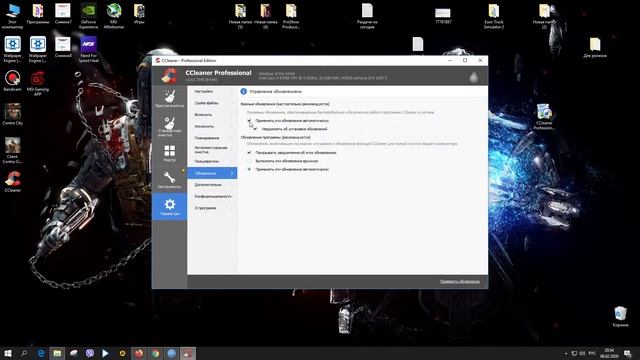Open the ProShow Producer folder on the desktop
This screenshot has width=640, height=360.
(x=291, y=16)
